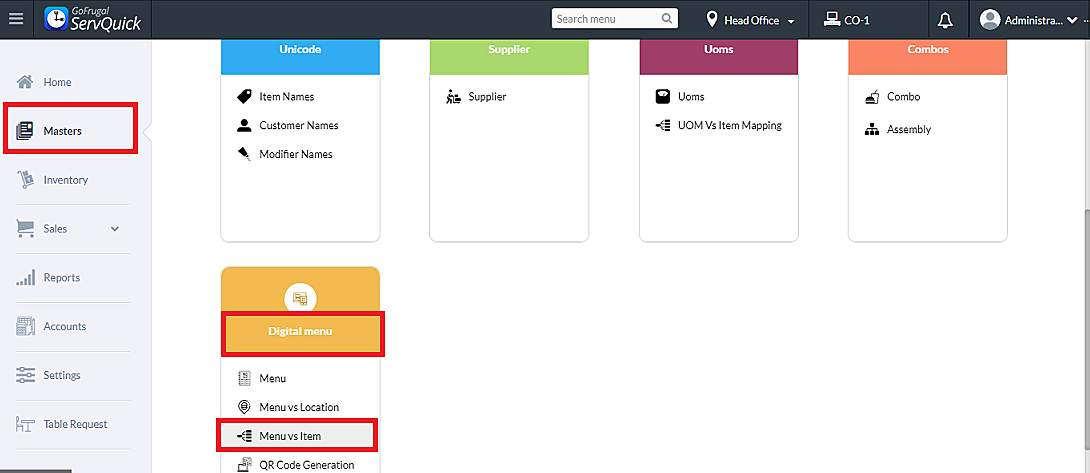Screen dimensions: 1090x473
Task: Click the Digital menu card header
Action: [299, 331]
